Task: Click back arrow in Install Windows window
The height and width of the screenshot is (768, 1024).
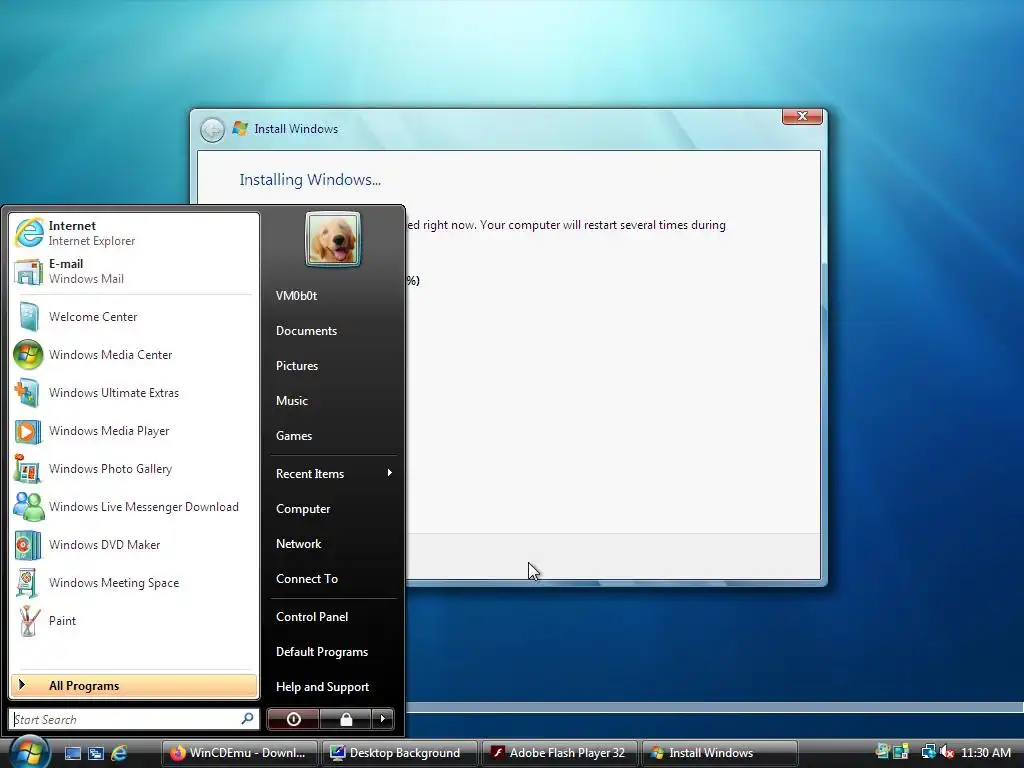Action: tap(212, 129)
